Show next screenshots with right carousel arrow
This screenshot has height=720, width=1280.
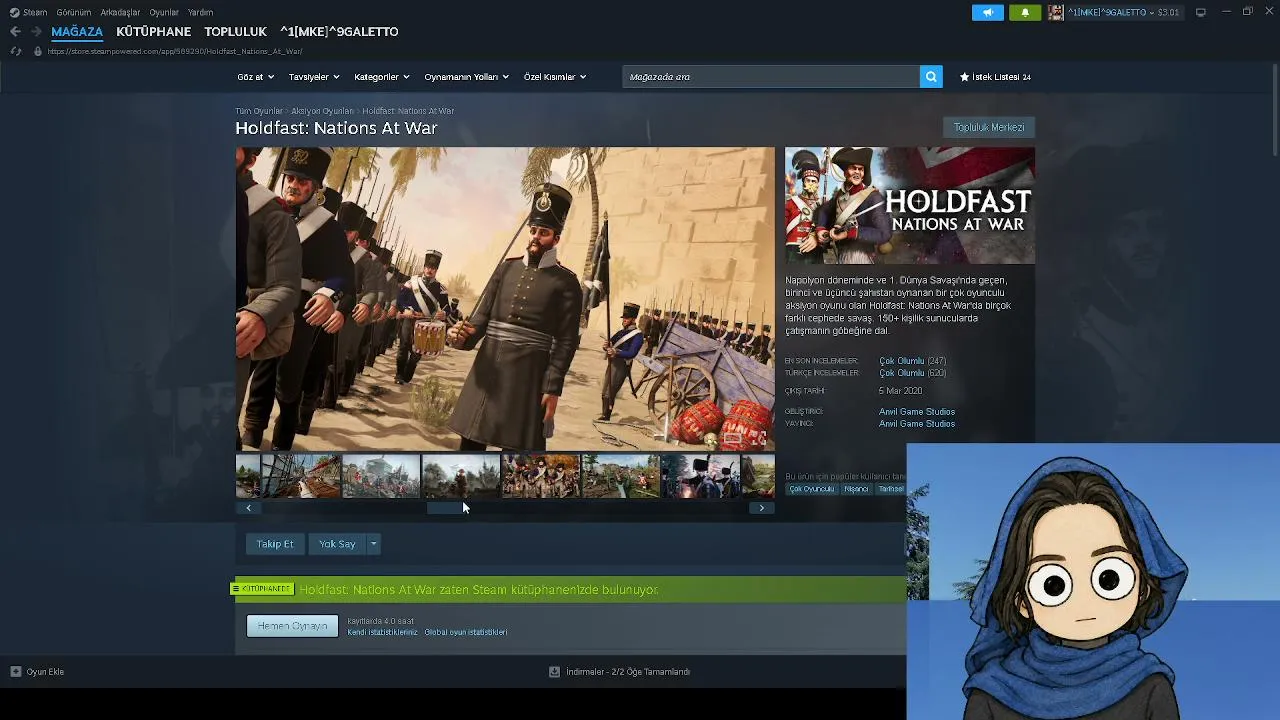pyautogui.click(x=762, y=508)
